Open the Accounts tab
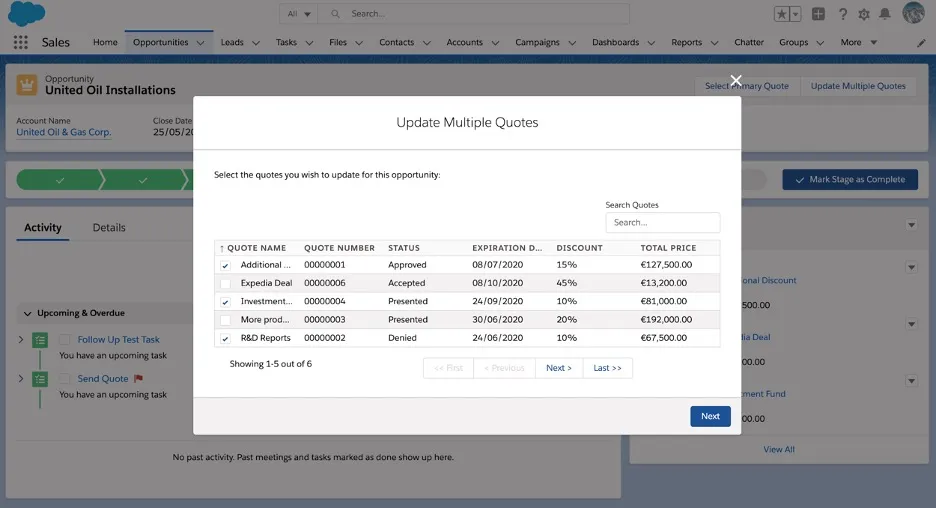Screen dimensions: 936x508 464,42
